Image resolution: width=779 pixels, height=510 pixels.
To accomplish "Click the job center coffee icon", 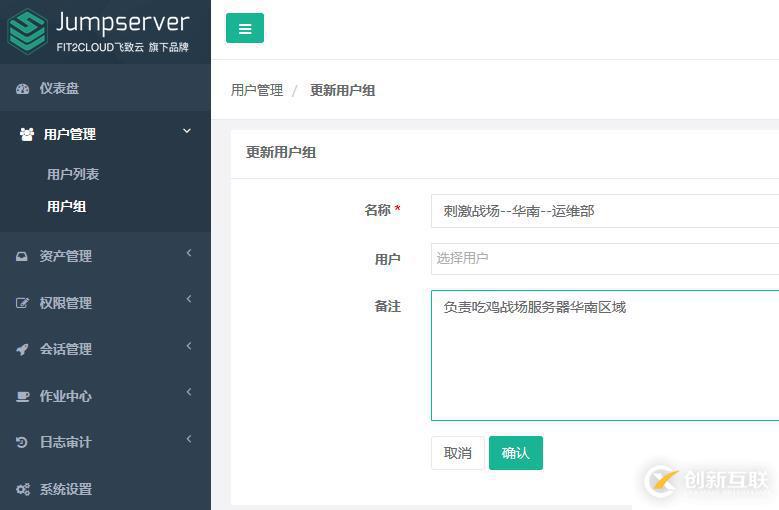I will (x=22, y=396).
